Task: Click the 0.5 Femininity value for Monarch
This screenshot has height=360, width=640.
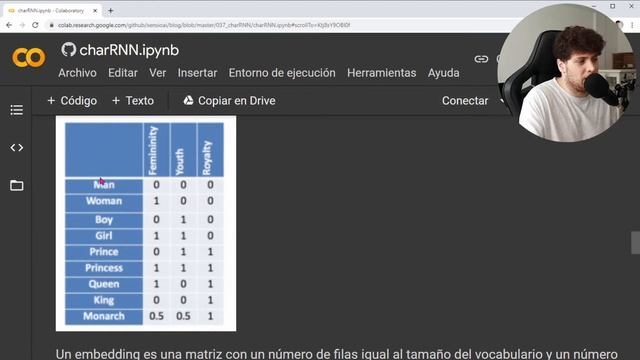Action: 156,316
